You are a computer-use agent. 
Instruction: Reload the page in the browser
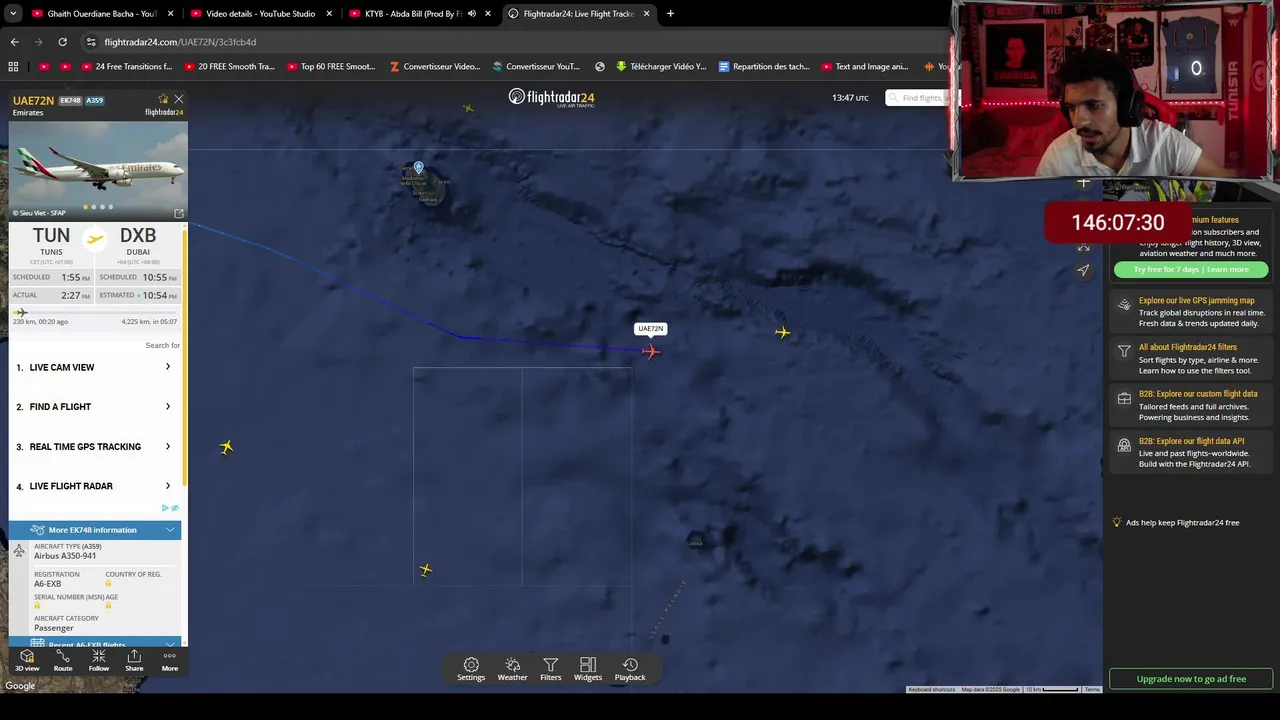pos(62,42)
